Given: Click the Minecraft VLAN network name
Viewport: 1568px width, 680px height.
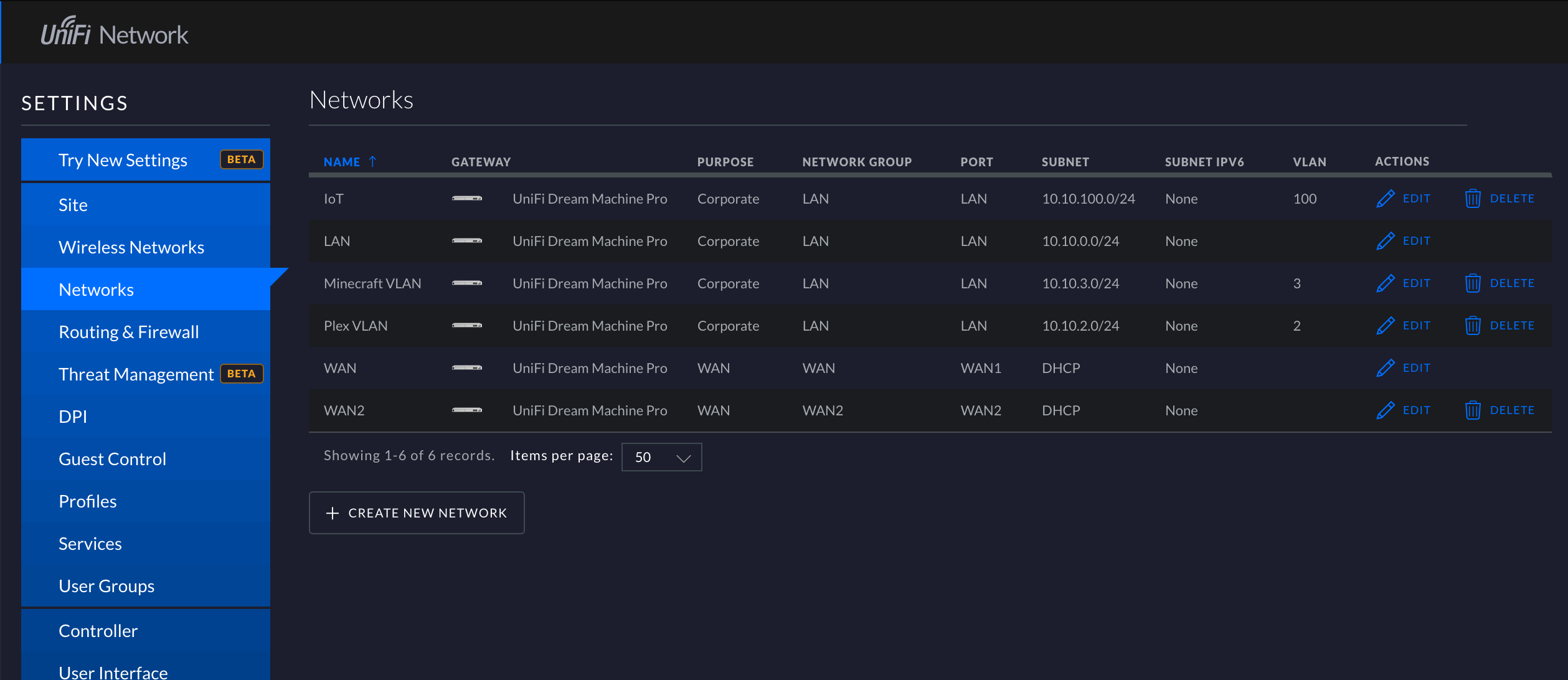Looking at the screenshot, I should pyautogui.click(x=372, y=283).
